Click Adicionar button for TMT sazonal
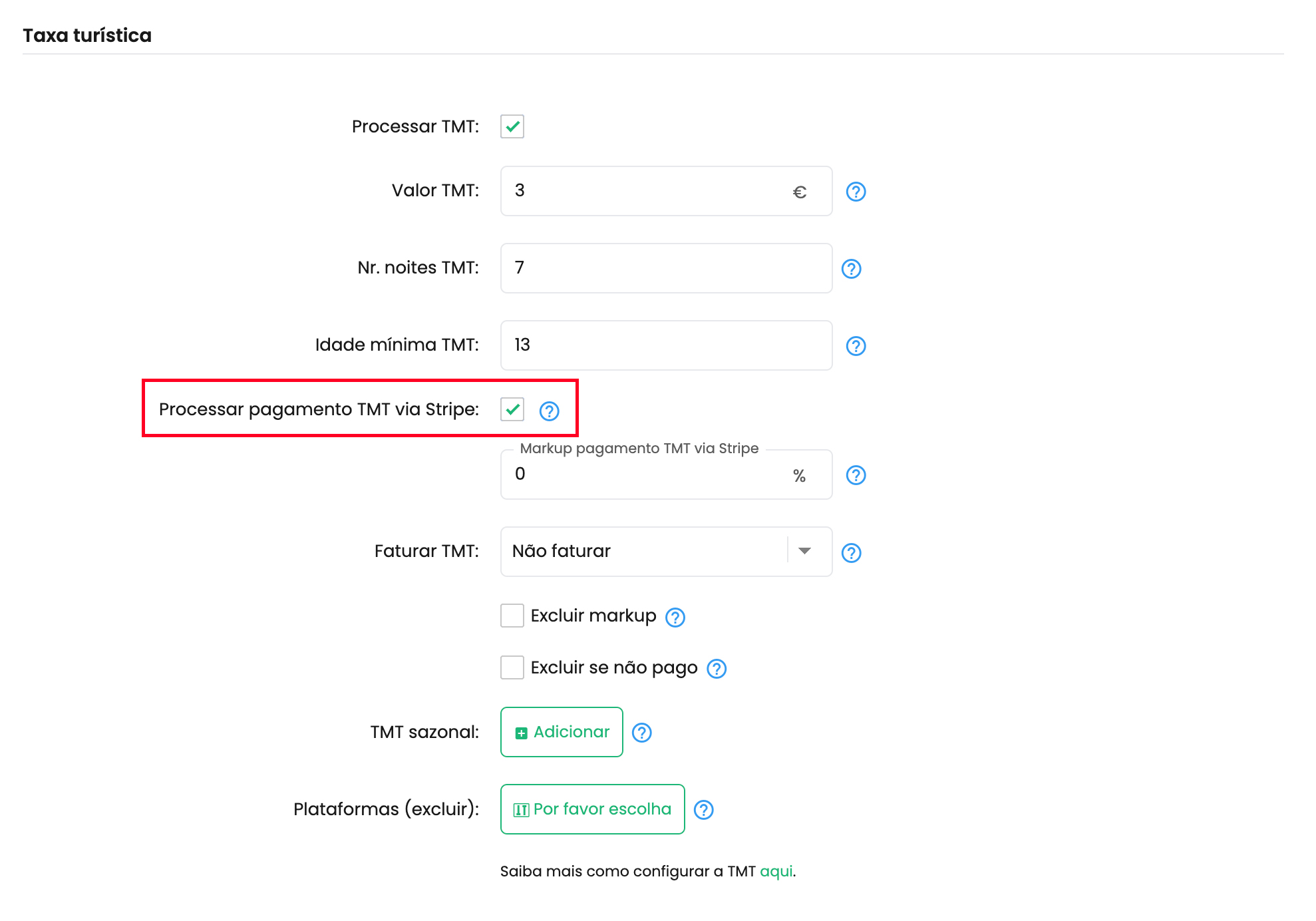 click(562, 732)
